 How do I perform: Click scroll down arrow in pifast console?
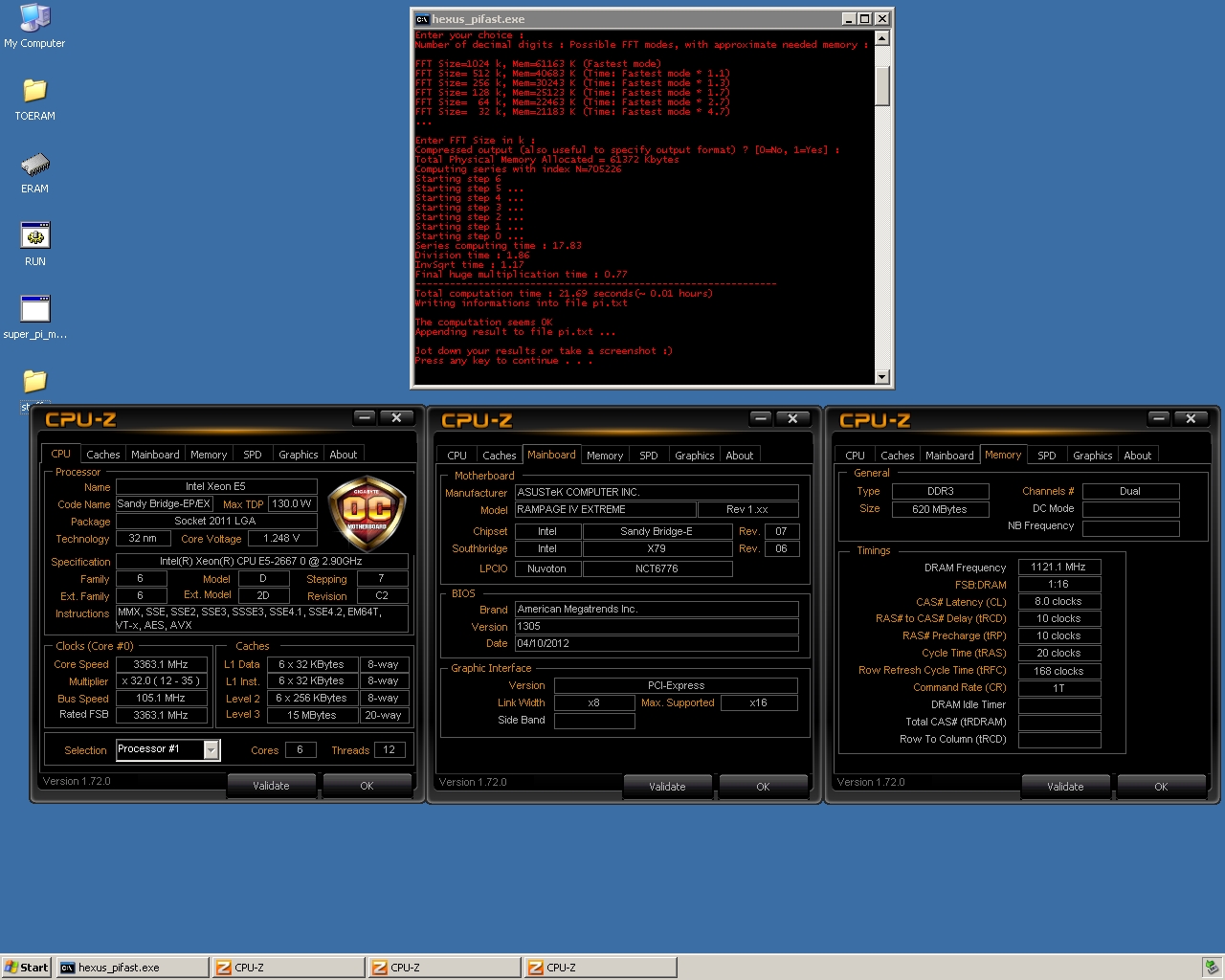[882, 377]
